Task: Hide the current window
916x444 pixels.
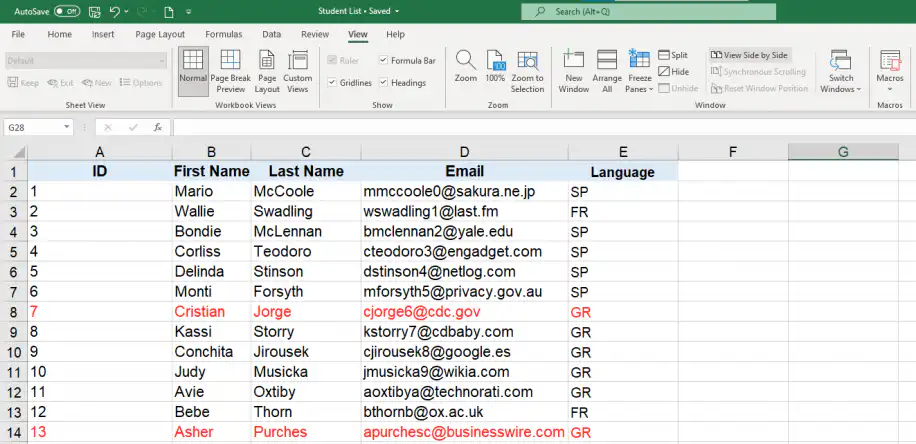Action: point(674,71)
